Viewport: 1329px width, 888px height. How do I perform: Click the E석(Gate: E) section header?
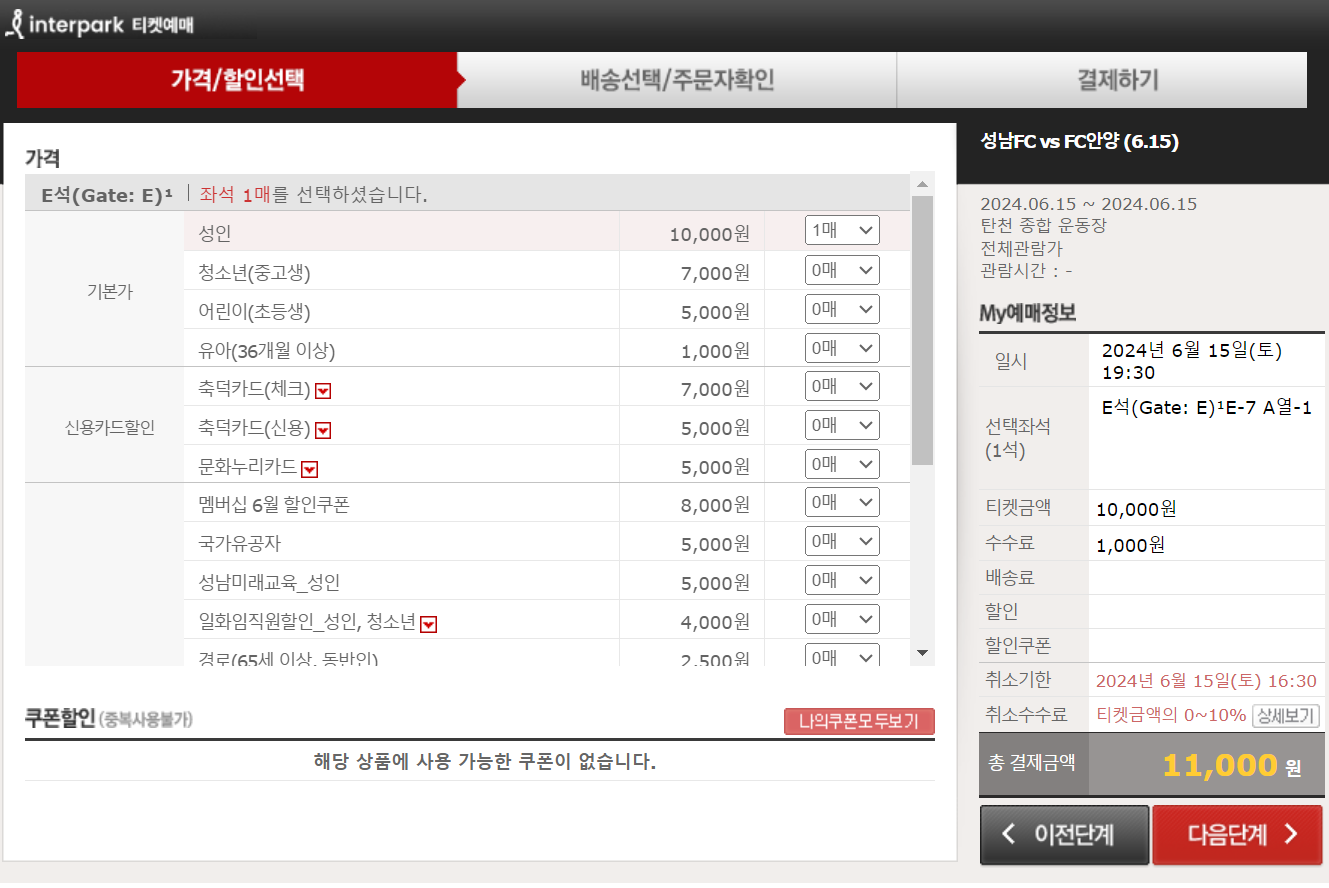(x=107, y=195)
